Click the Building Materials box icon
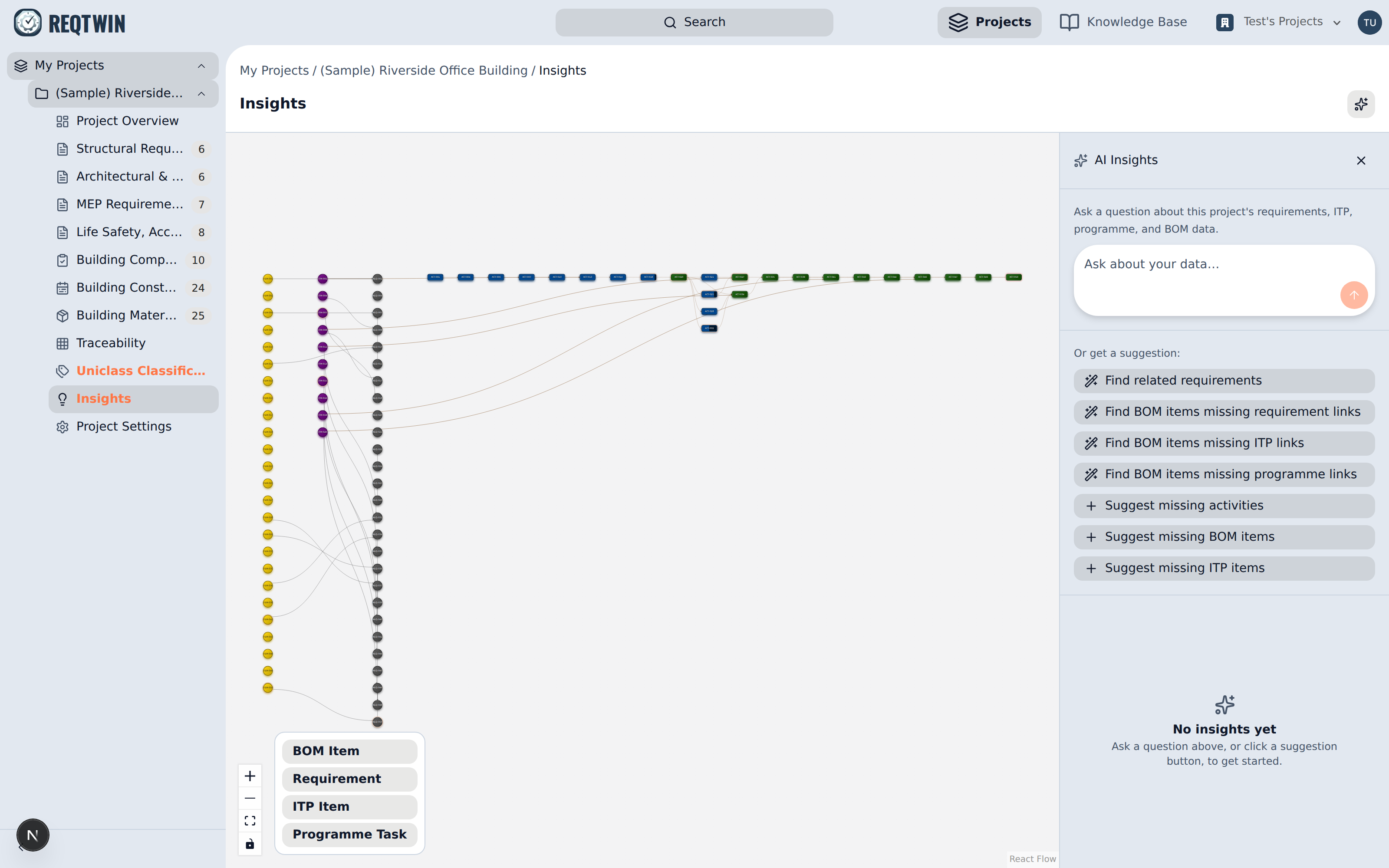1389x868 pixels. tap(63, 316)
